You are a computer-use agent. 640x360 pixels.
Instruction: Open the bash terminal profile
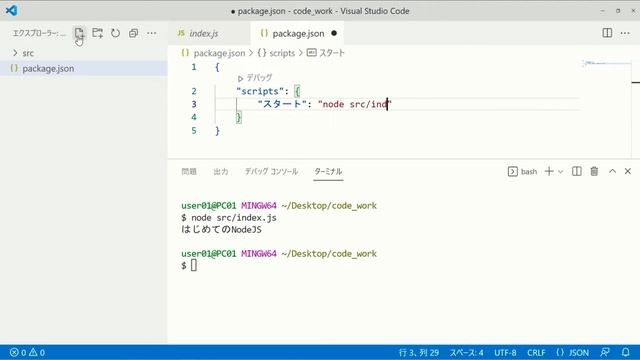coord(522,171)
